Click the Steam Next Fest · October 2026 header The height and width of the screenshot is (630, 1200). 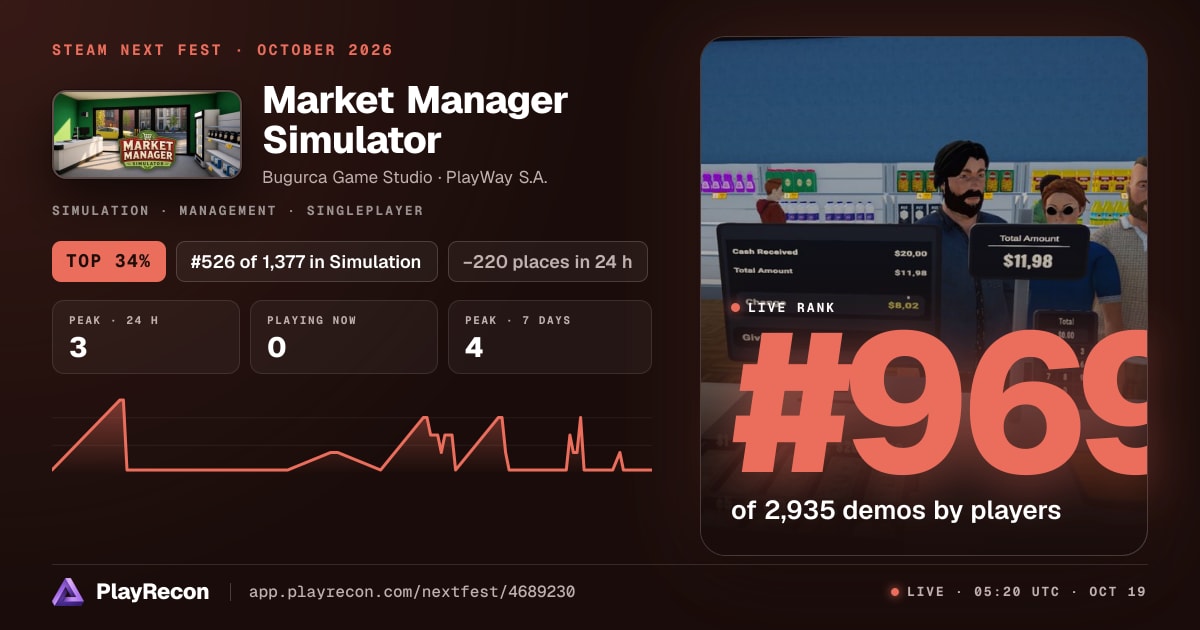[x=222, y=50]
